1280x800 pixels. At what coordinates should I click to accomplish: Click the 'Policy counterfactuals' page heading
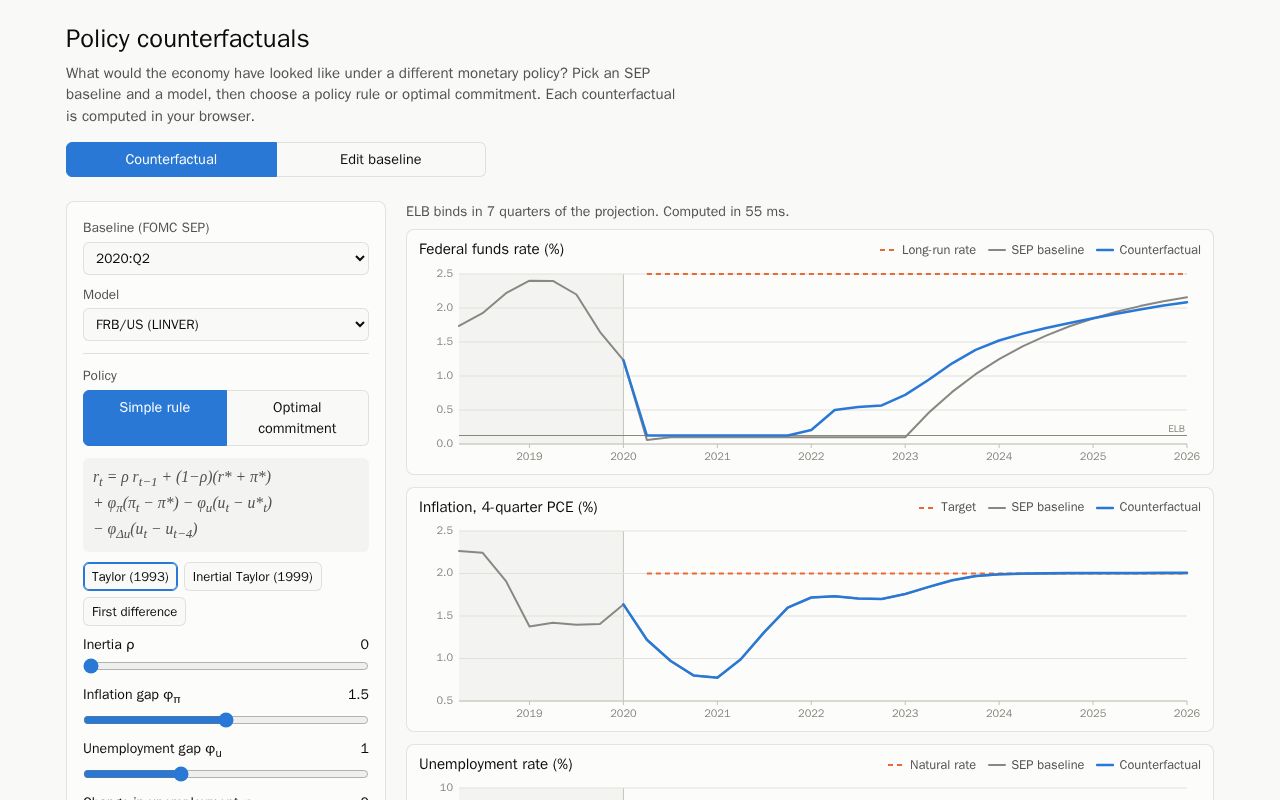click(x=188, y=39)
